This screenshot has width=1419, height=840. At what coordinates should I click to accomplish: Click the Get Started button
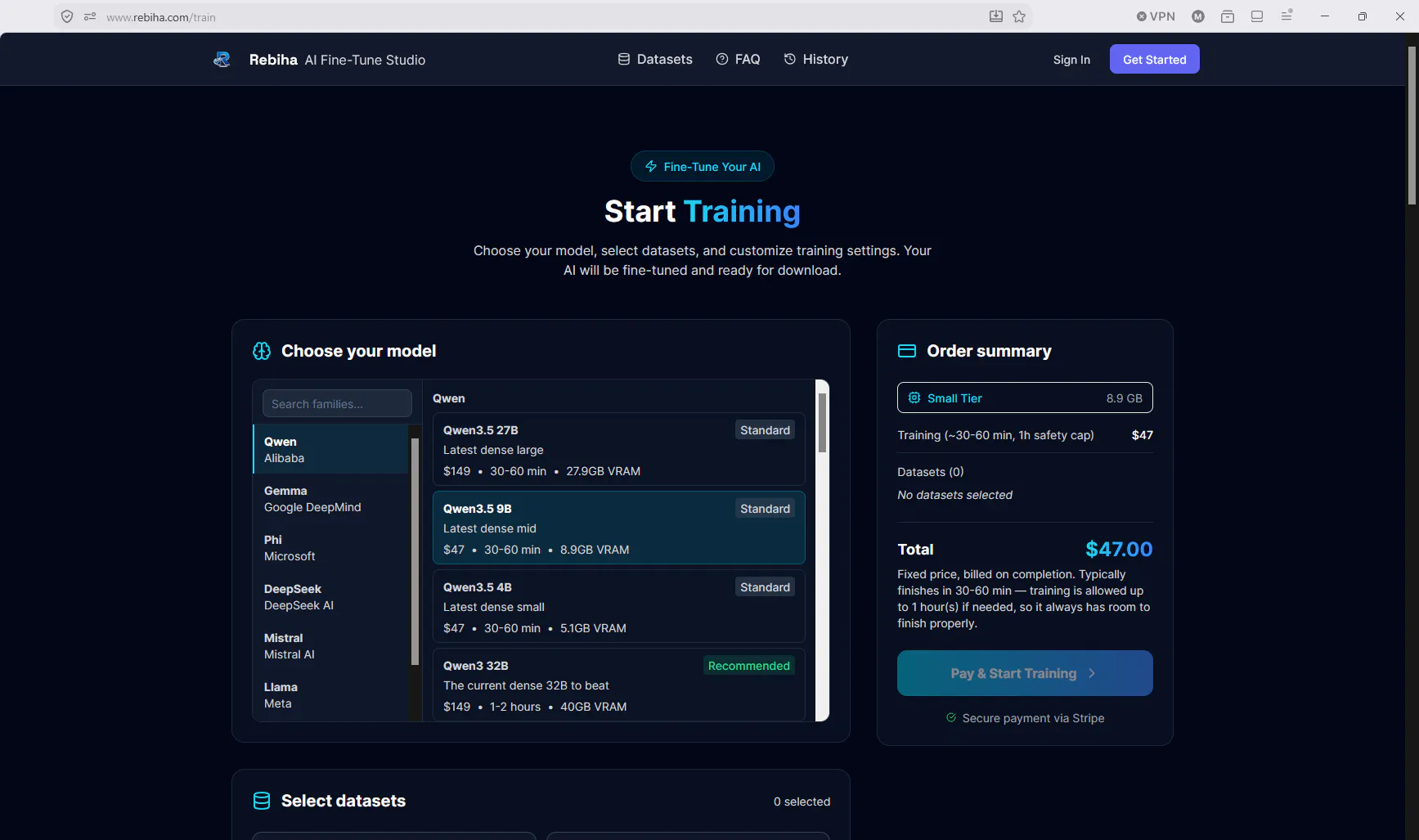[x=1154, y=59]
